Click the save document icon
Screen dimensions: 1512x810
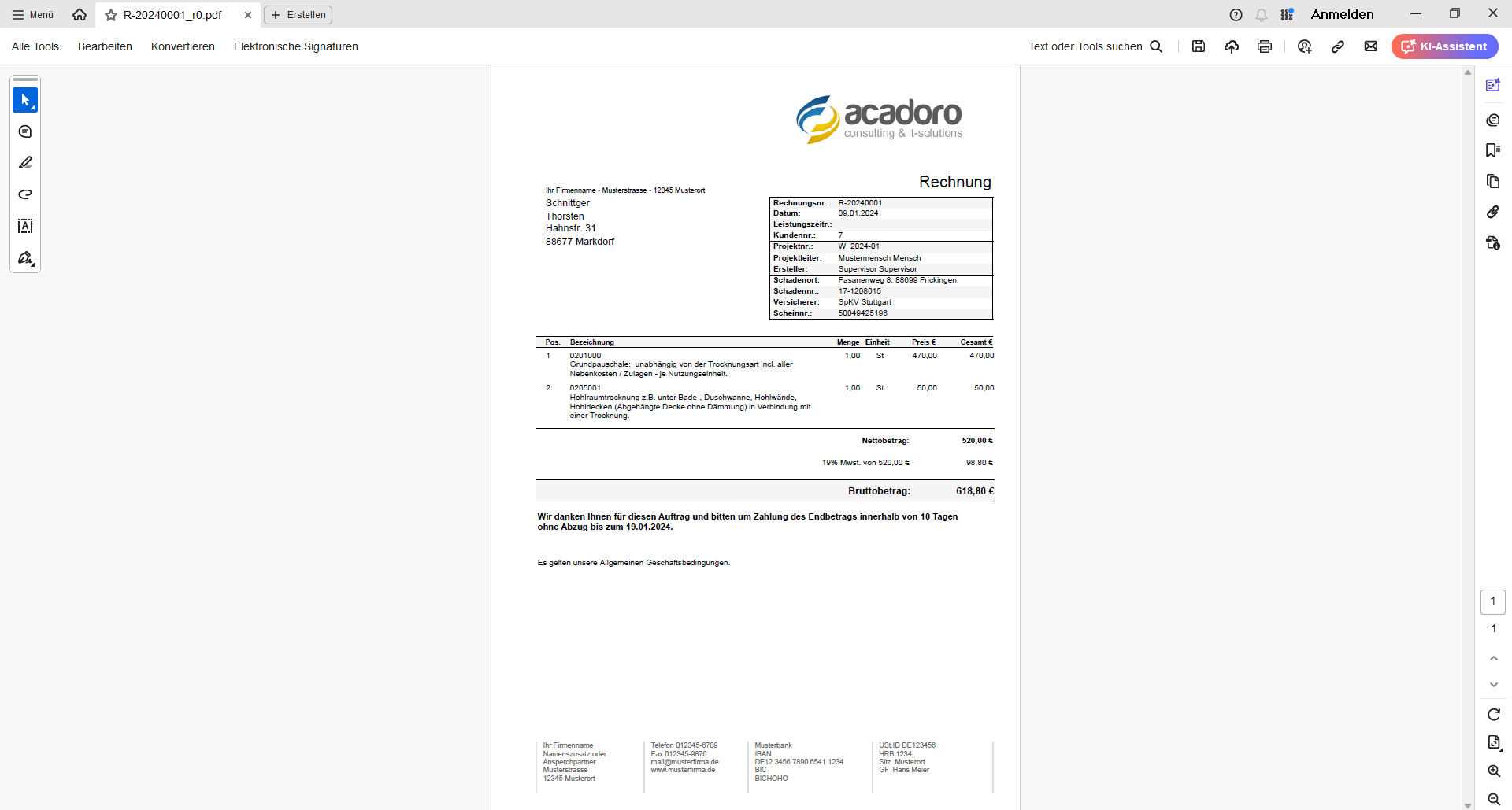tap(1199, 46)
